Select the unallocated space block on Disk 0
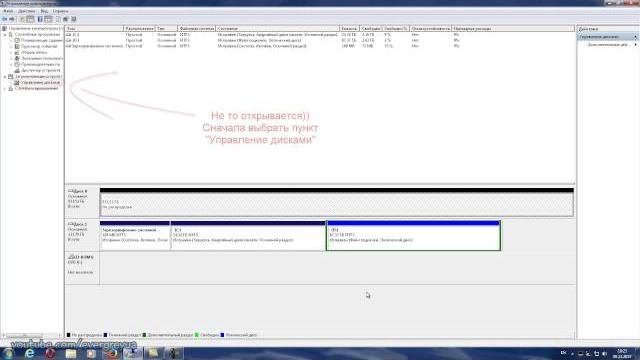 (x=337, y=202)
